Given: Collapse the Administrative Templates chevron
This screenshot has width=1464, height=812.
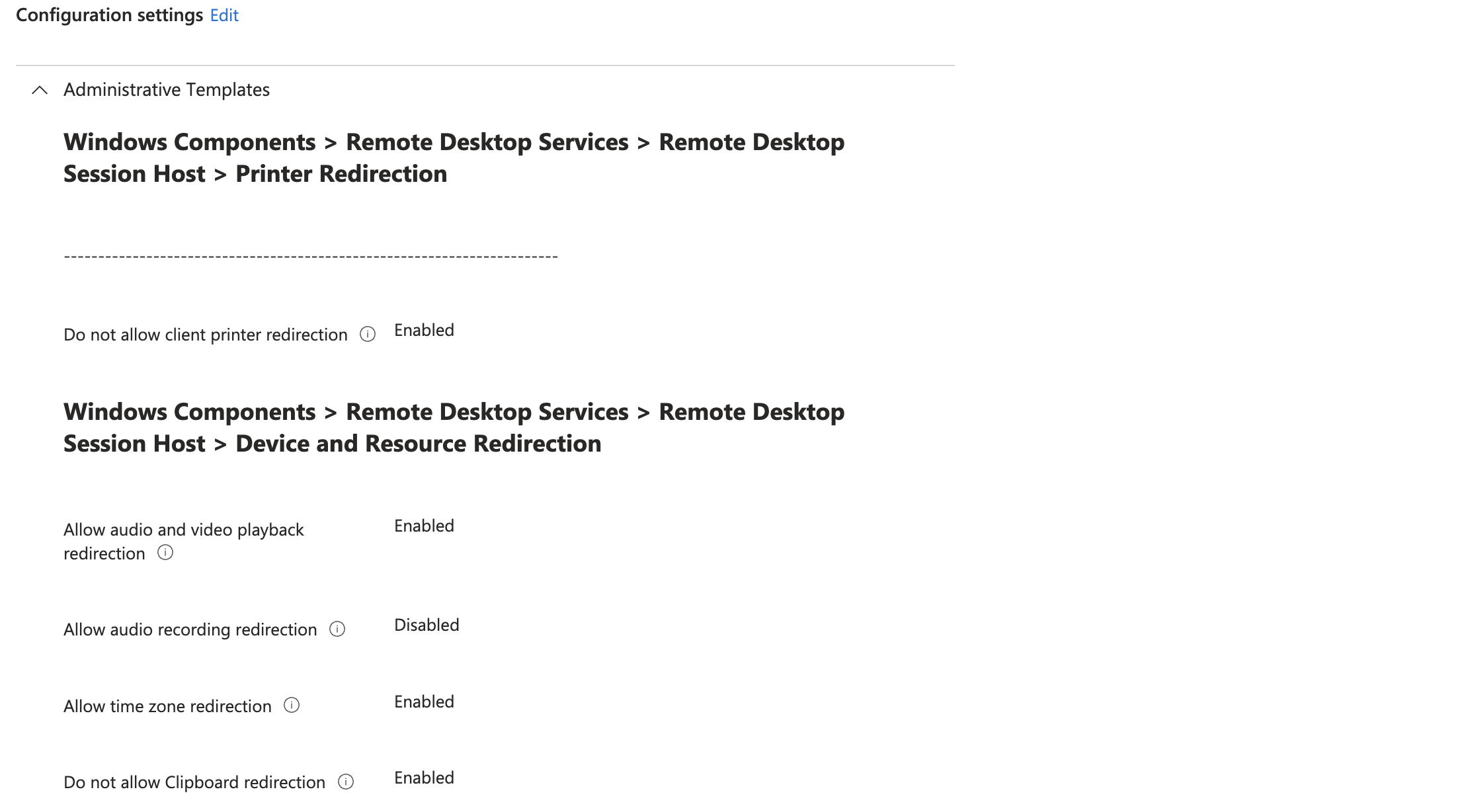Looking at the screenshot, I should (x=40, y=90).
